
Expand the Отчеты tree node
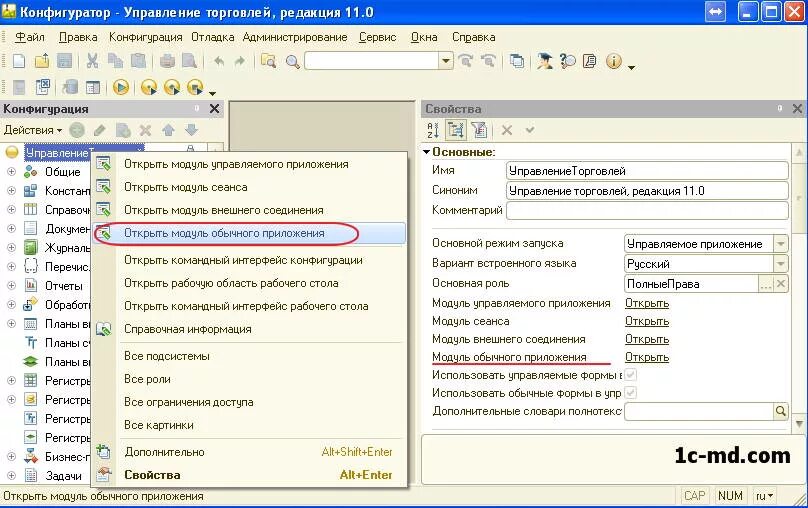click(x=11, y=285)
